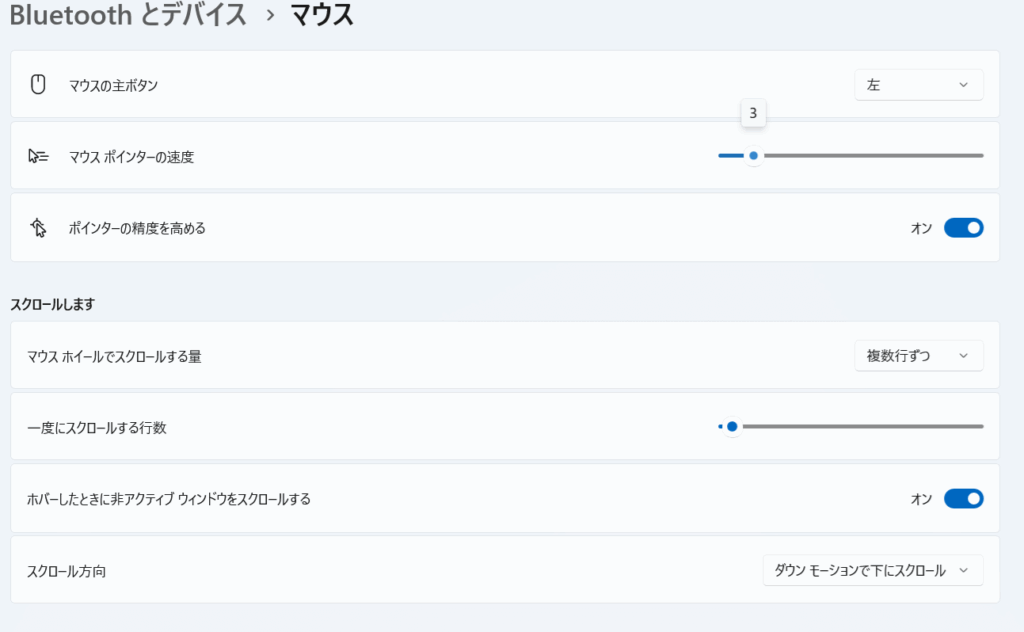Click the chevron in the 左 dropdown
Image resolution: width=1024 pixels, height=632 pixels.
pyautogui.click(x=963, y=85)
